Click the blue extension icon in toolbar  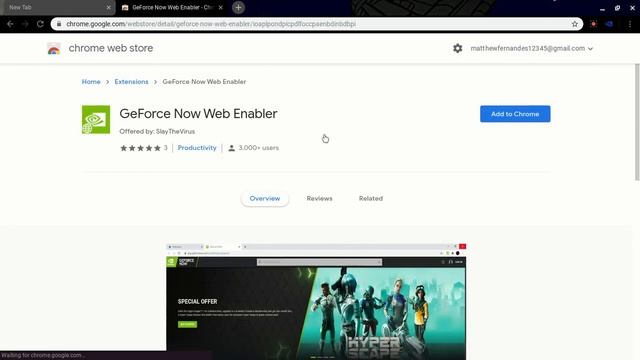[x=609, y=24]
